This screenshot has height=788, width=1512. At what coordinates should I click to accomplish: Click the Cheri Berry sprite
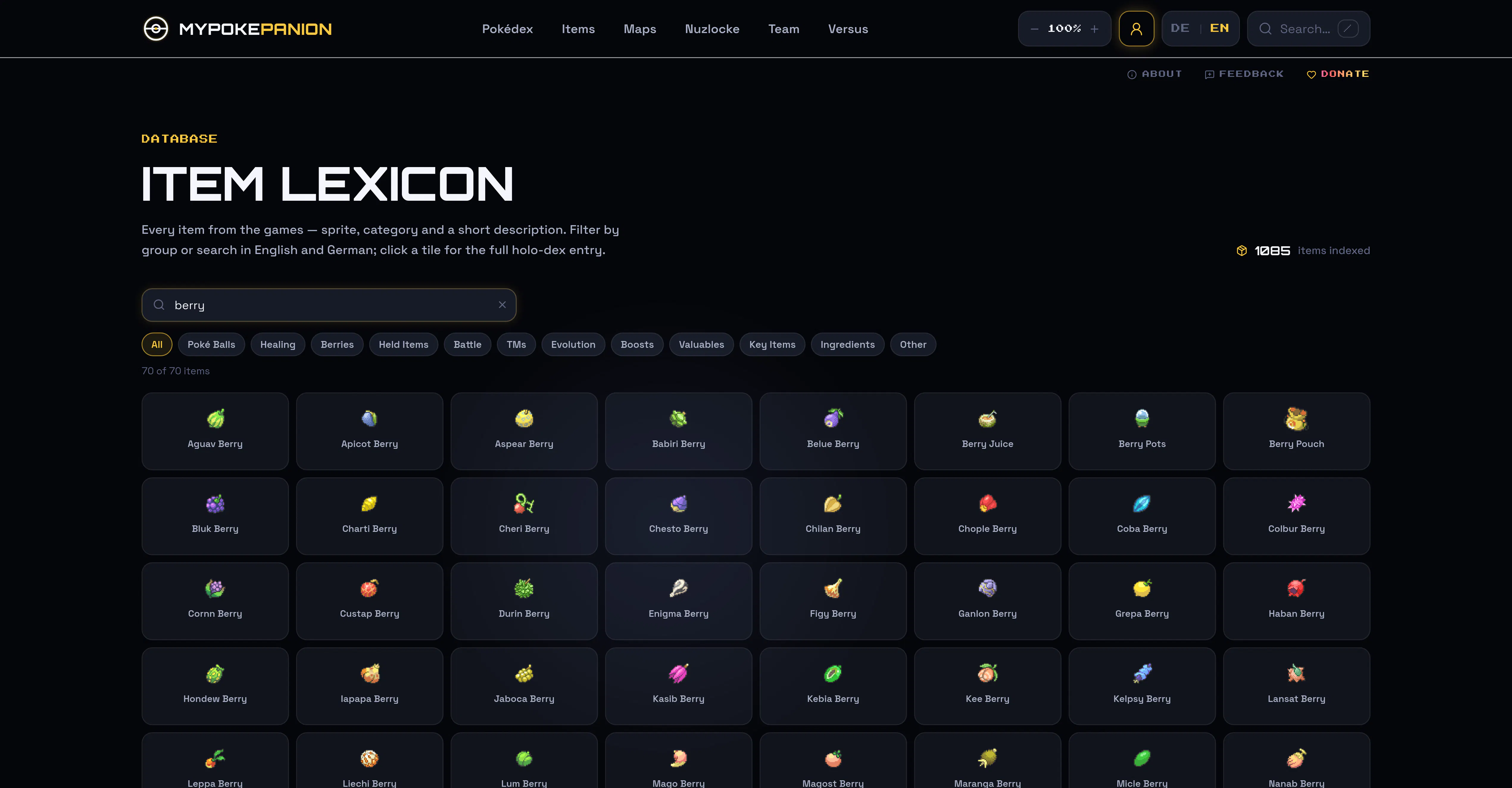coord(524,504)
